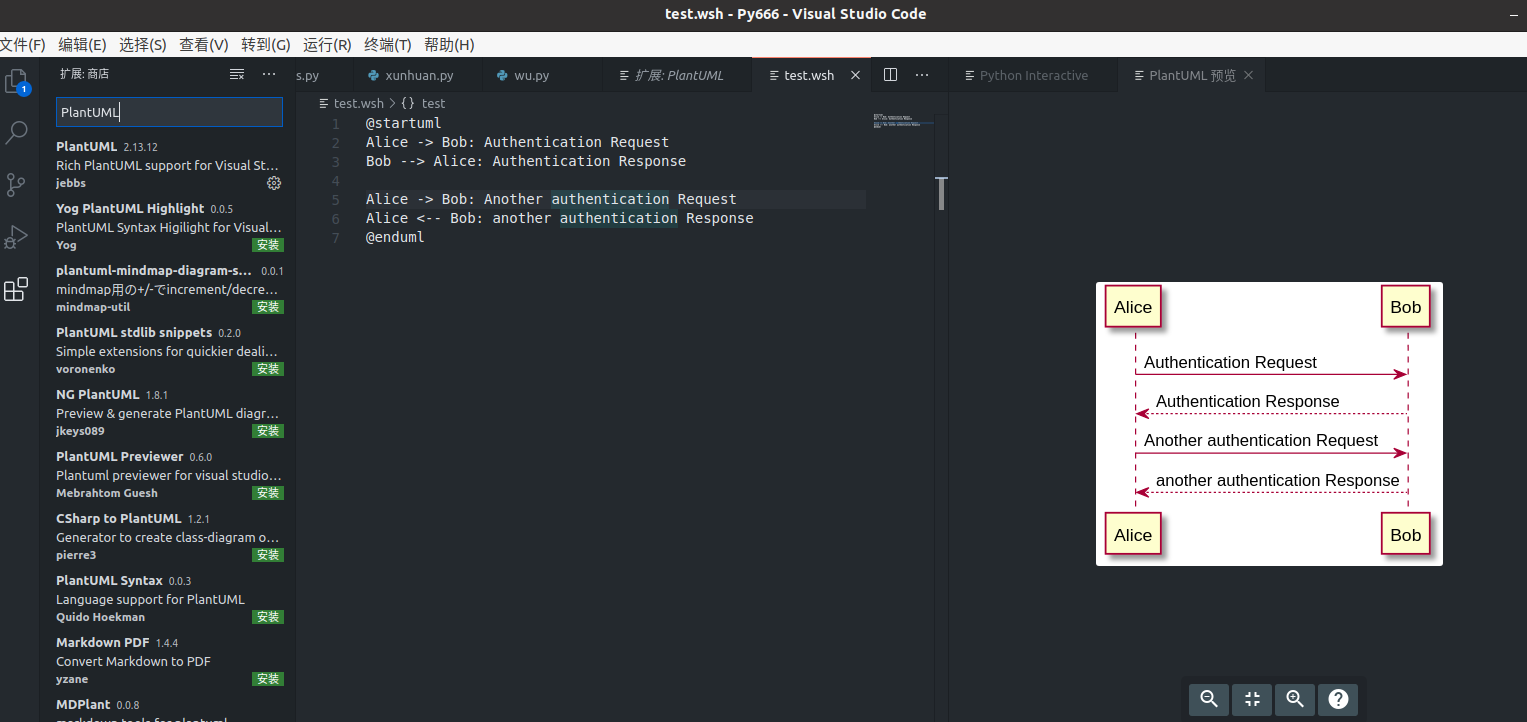Install the NG PlantUML extension
Screen dimensions: 1527x722
pyautogui.click(x=267, y=430)
